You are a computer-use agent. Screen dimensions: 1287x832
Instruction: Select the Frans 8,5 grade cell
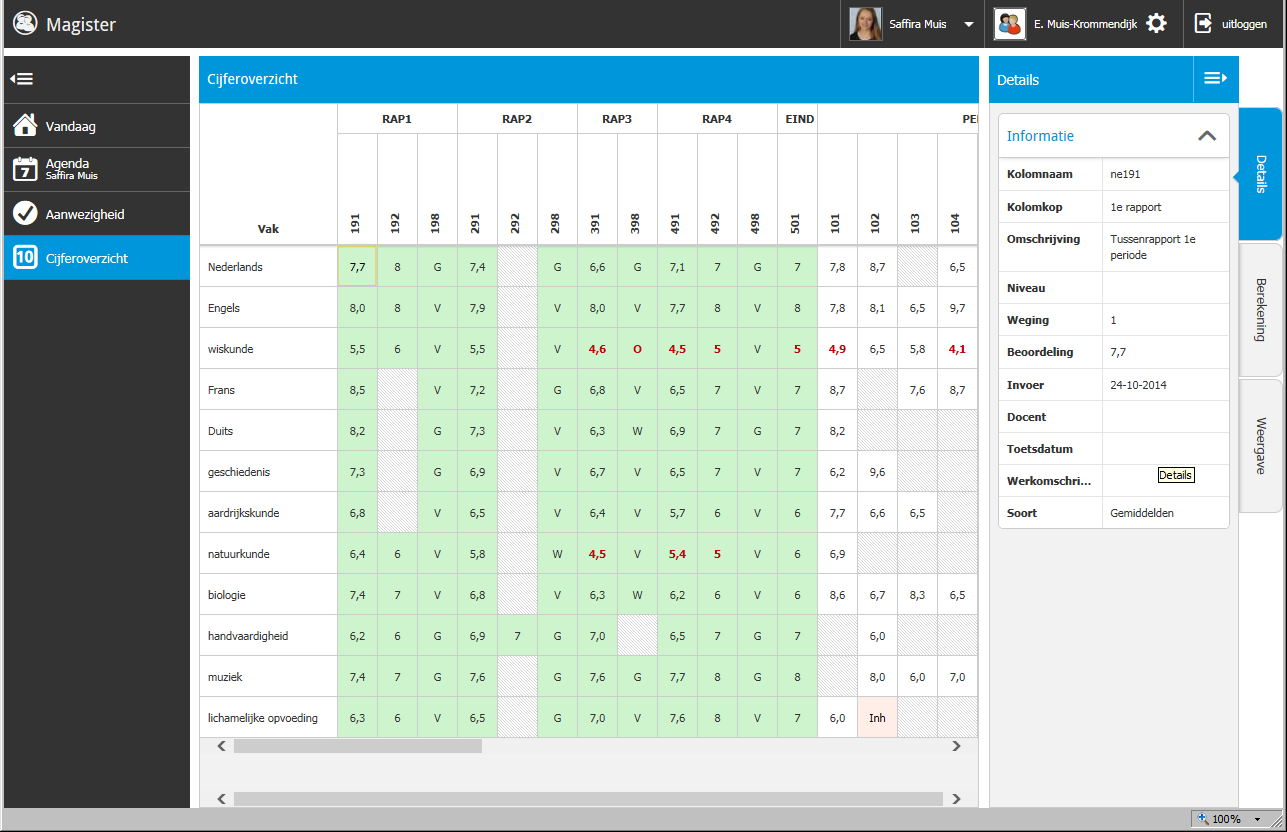click(357, 390)
